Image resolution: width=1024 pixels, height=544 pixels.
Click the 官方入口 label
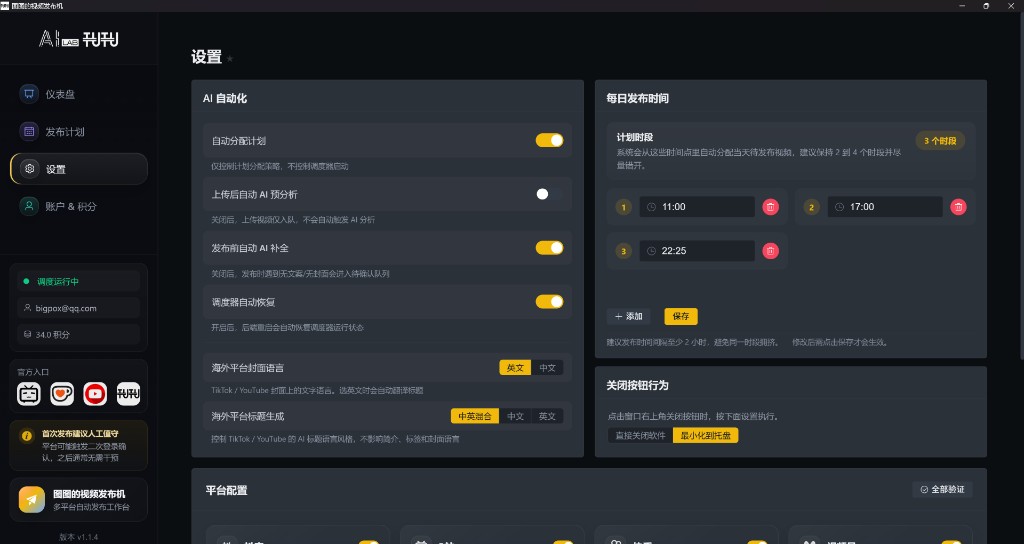[x=33, y=372]
